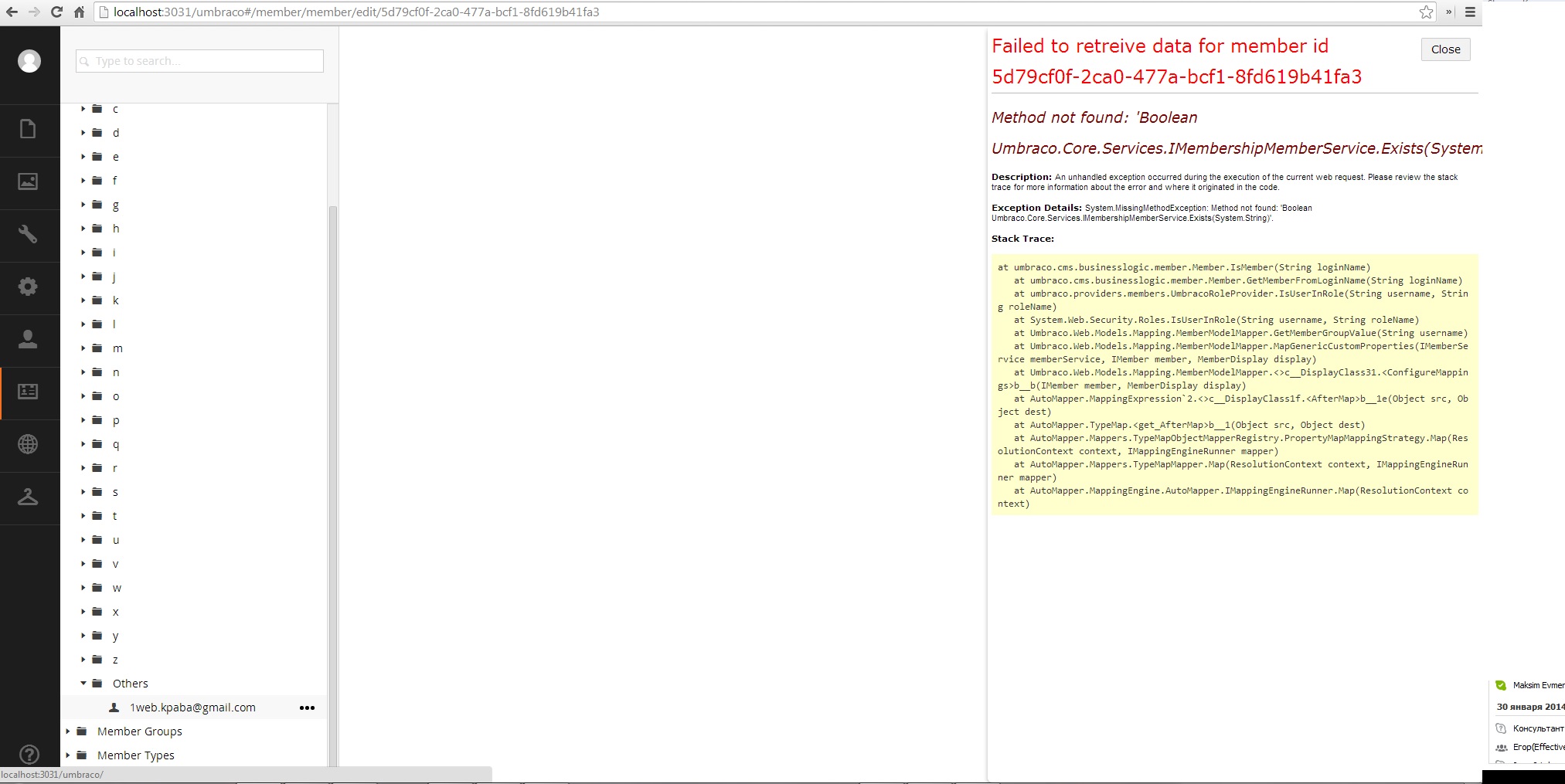The image size is (1565, 784).
Task: Click the member tree vertical scrollbar
Action: [x=333, y=463]
